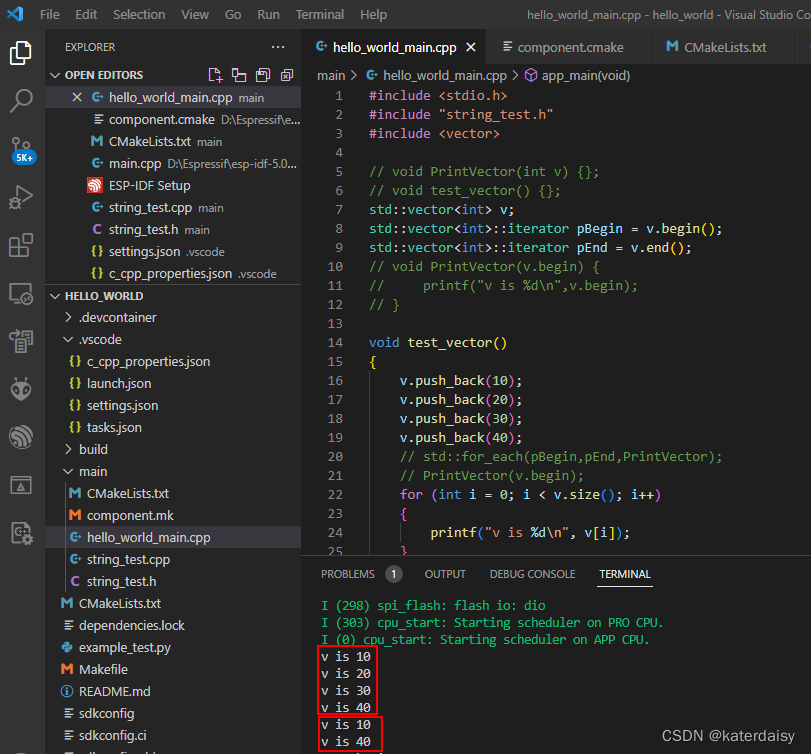This screenshot has width=811, height=754.
Task: Open the Run menu
Action: click(x=268, y=14)
